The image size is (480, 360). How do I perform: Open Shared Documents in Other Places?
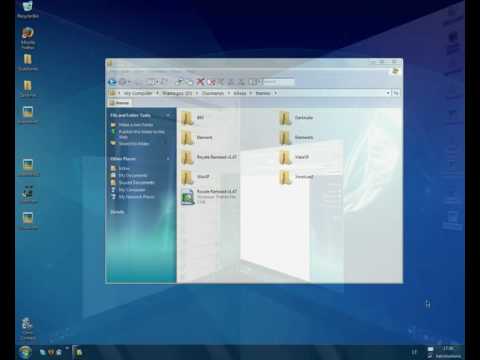133,183
